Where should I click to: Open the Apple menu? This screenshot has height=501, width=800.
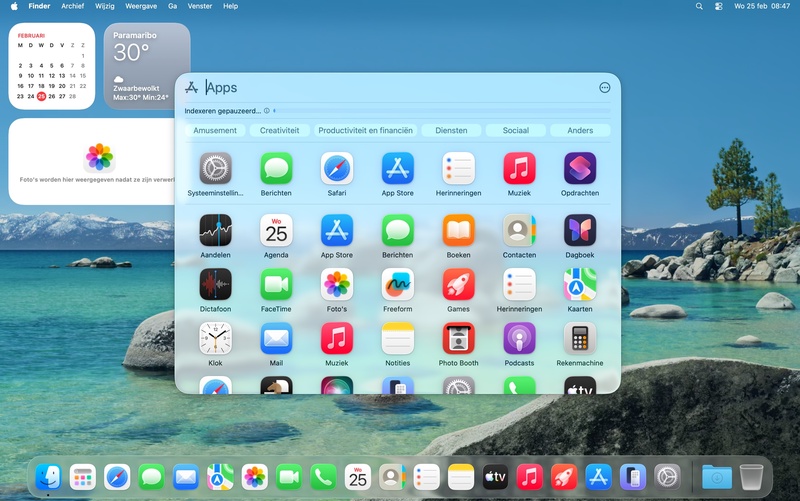tap(14, 6)
